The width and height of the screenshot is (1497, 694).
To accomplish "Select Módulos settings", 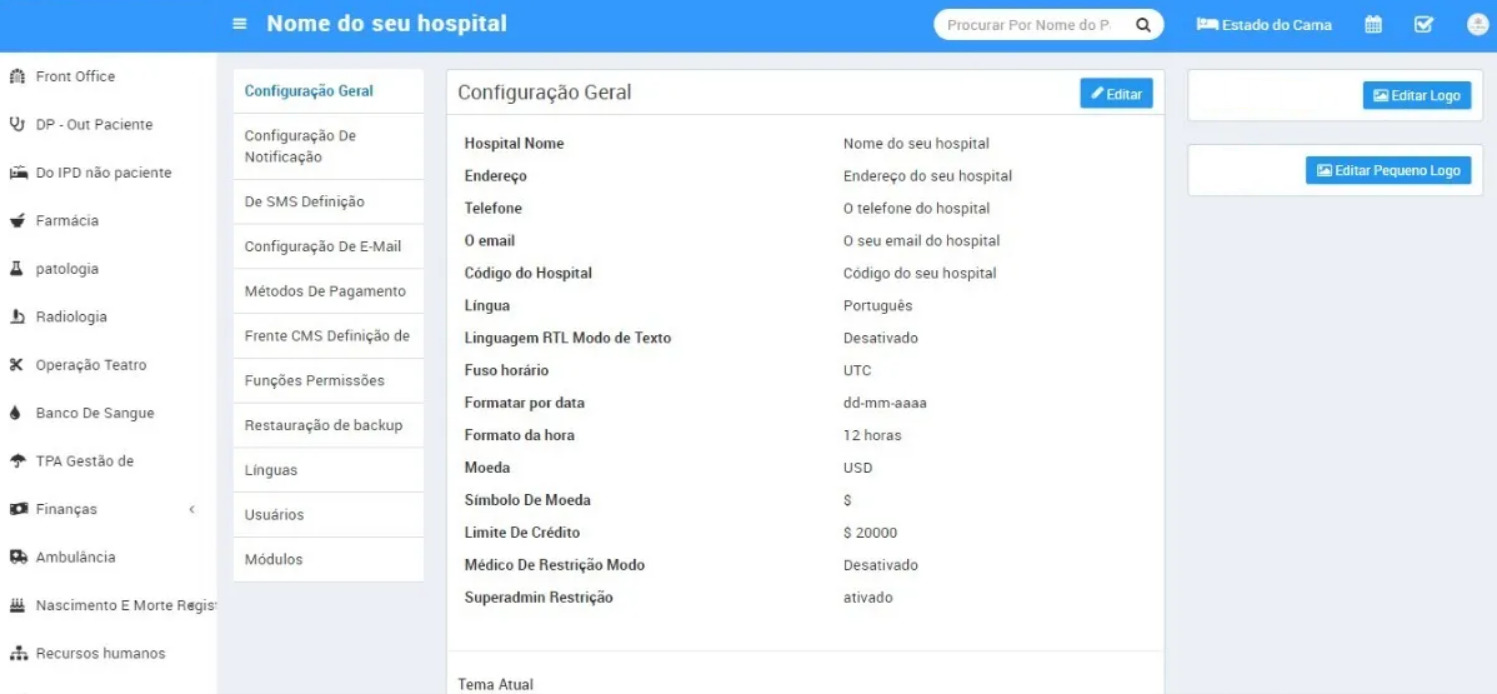I will pyautogui.click(x=328, y=559).
